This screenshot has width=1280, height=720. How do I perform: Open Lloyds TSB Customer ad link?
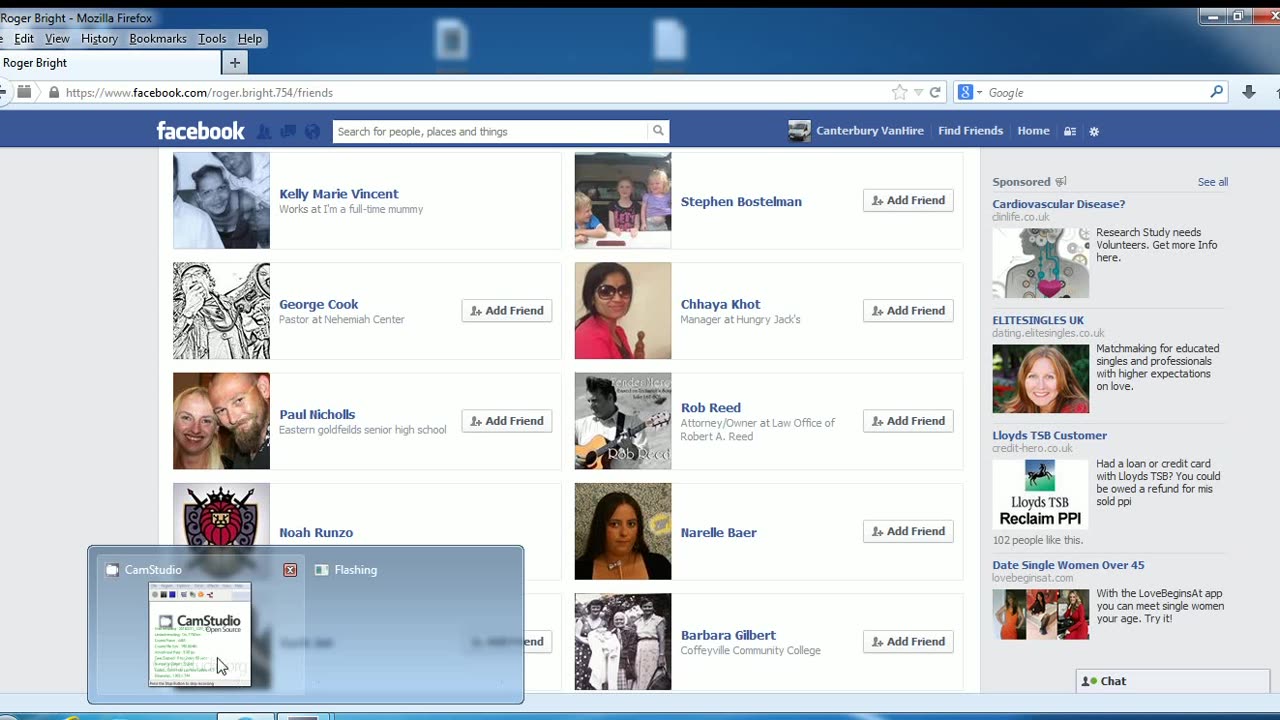[x=1050, y=436]
